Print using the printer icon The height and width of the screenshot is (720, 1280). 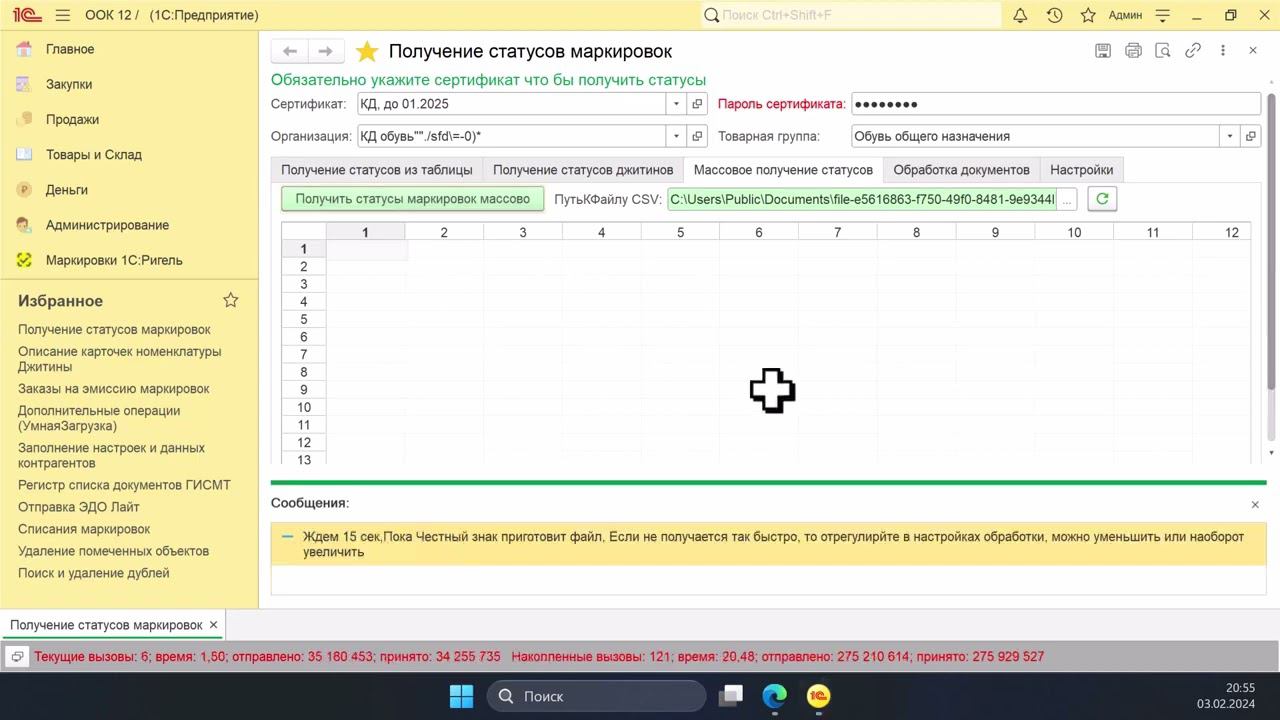(1133, 50)
